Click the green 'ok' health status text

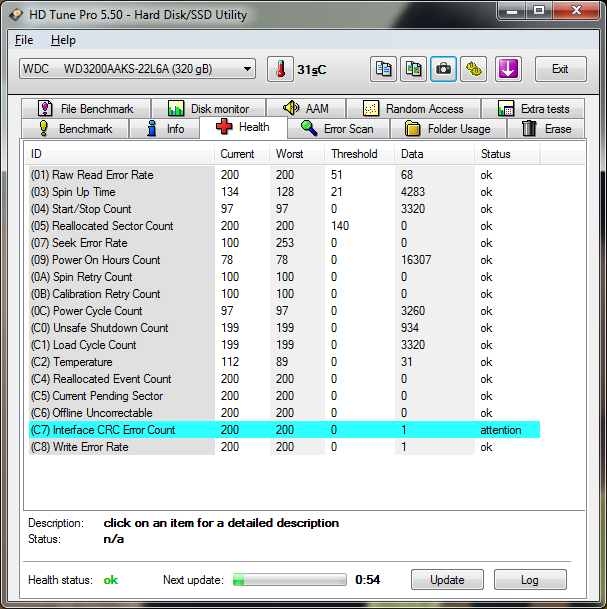(x=111, y=580)
